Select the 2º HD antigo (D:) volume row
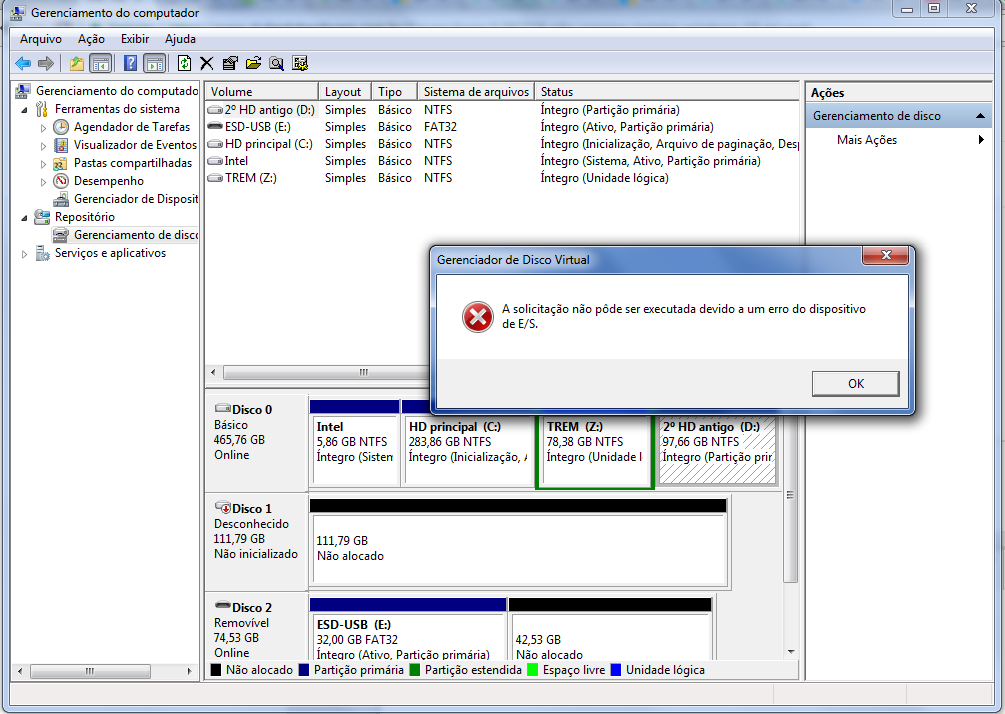Screen dimensions: 1005x714 coord(501,110)
